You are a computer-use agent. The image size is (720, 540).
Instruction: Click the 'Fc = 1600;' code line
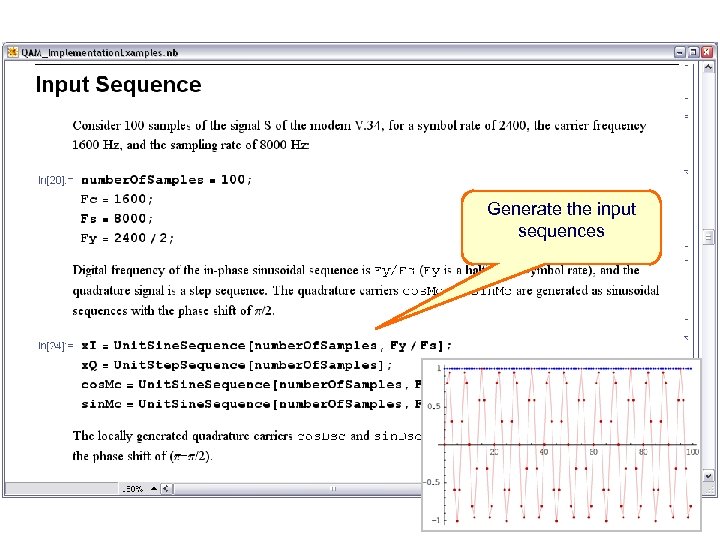click(117, 199)
